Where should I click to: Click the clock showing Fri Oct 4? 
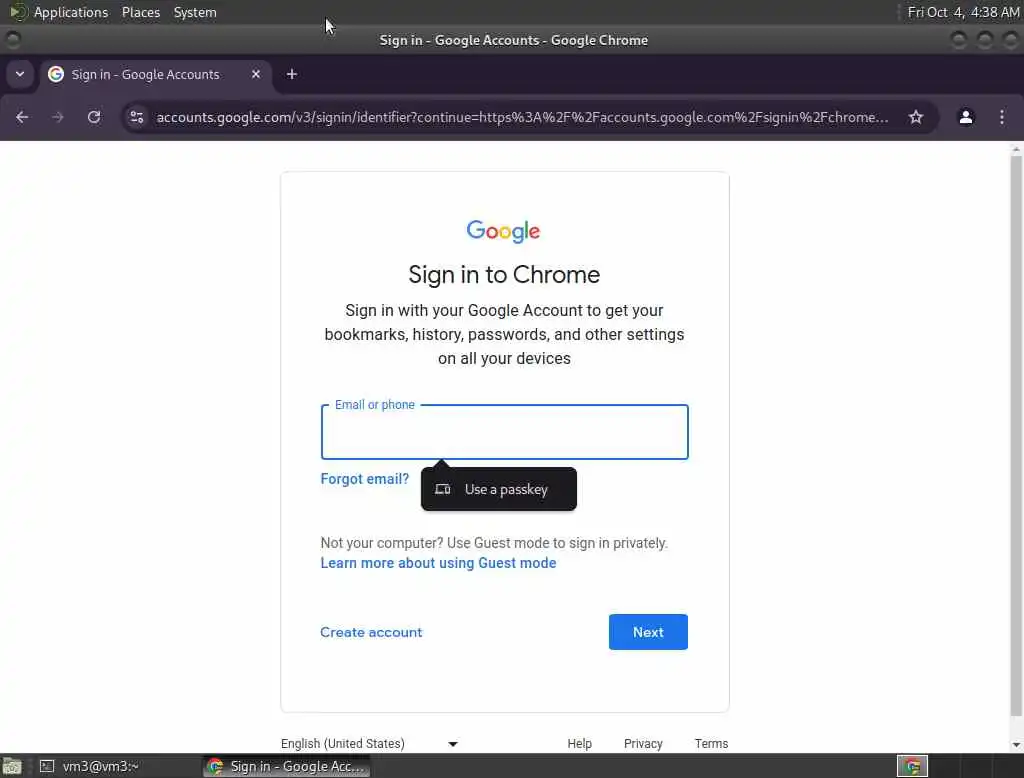(963, 12)
